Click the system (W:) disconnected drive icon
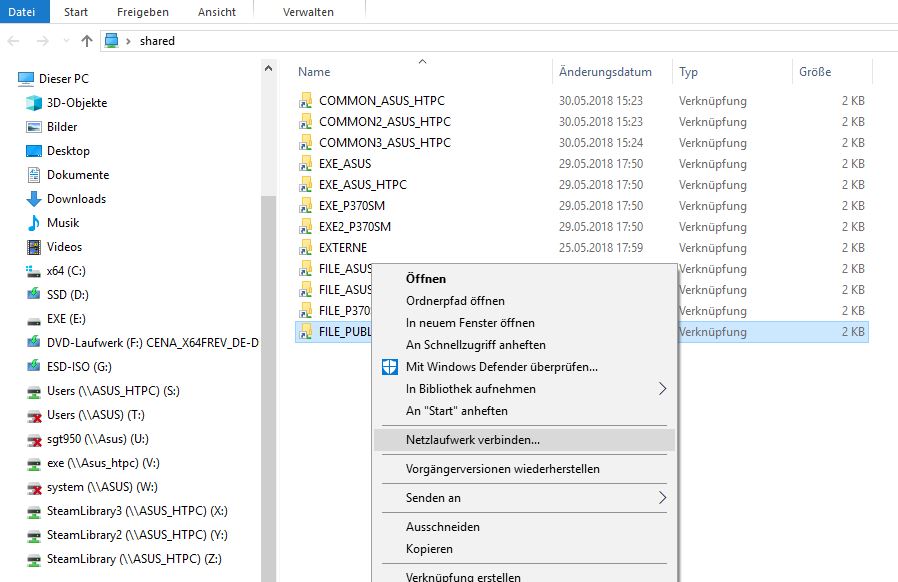The width and height of the screenshot is (898, 582). pos(34,488)
